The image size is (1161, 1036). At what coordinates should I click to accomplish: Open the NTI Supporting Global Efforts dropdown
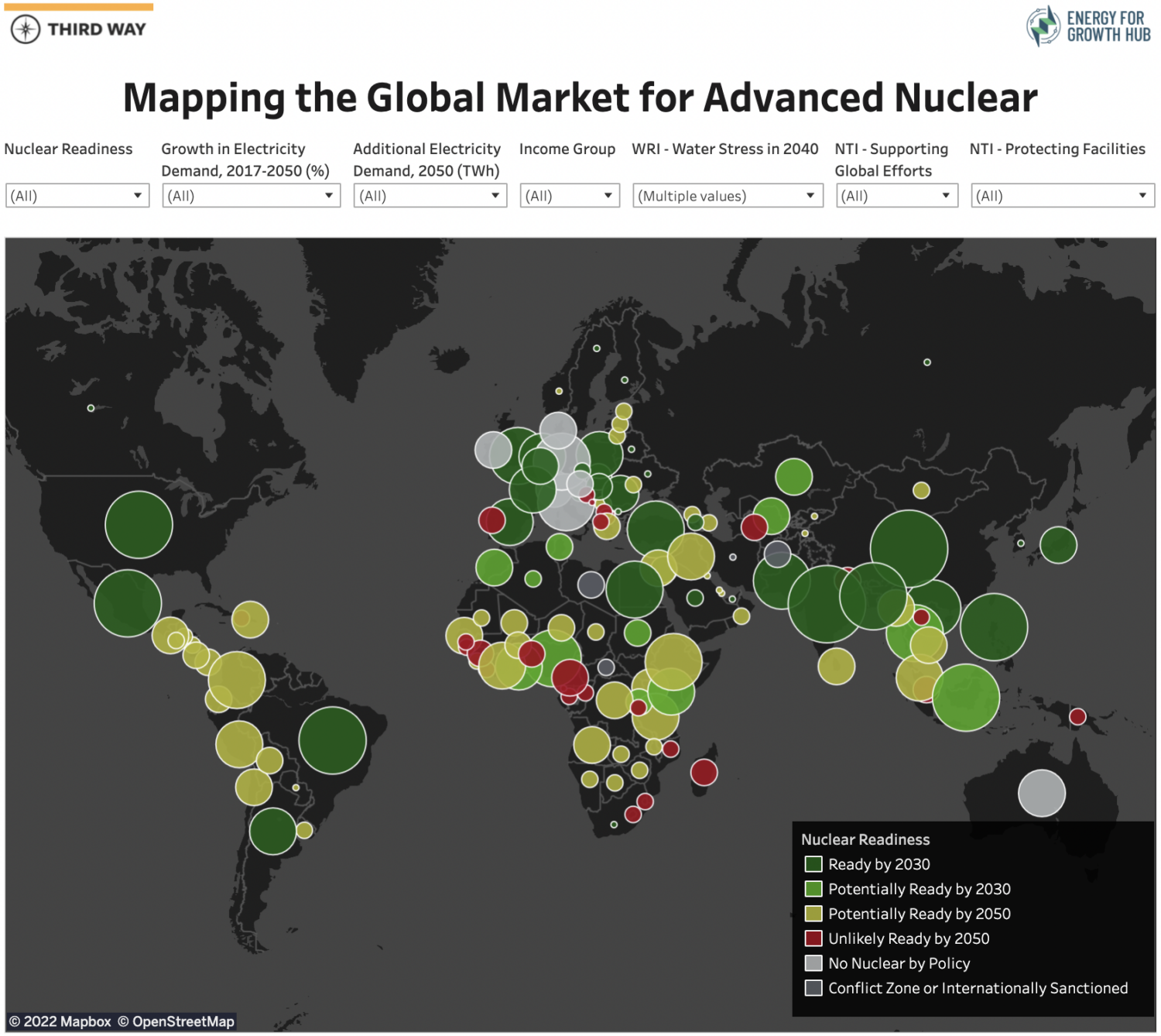coord(896,194)
